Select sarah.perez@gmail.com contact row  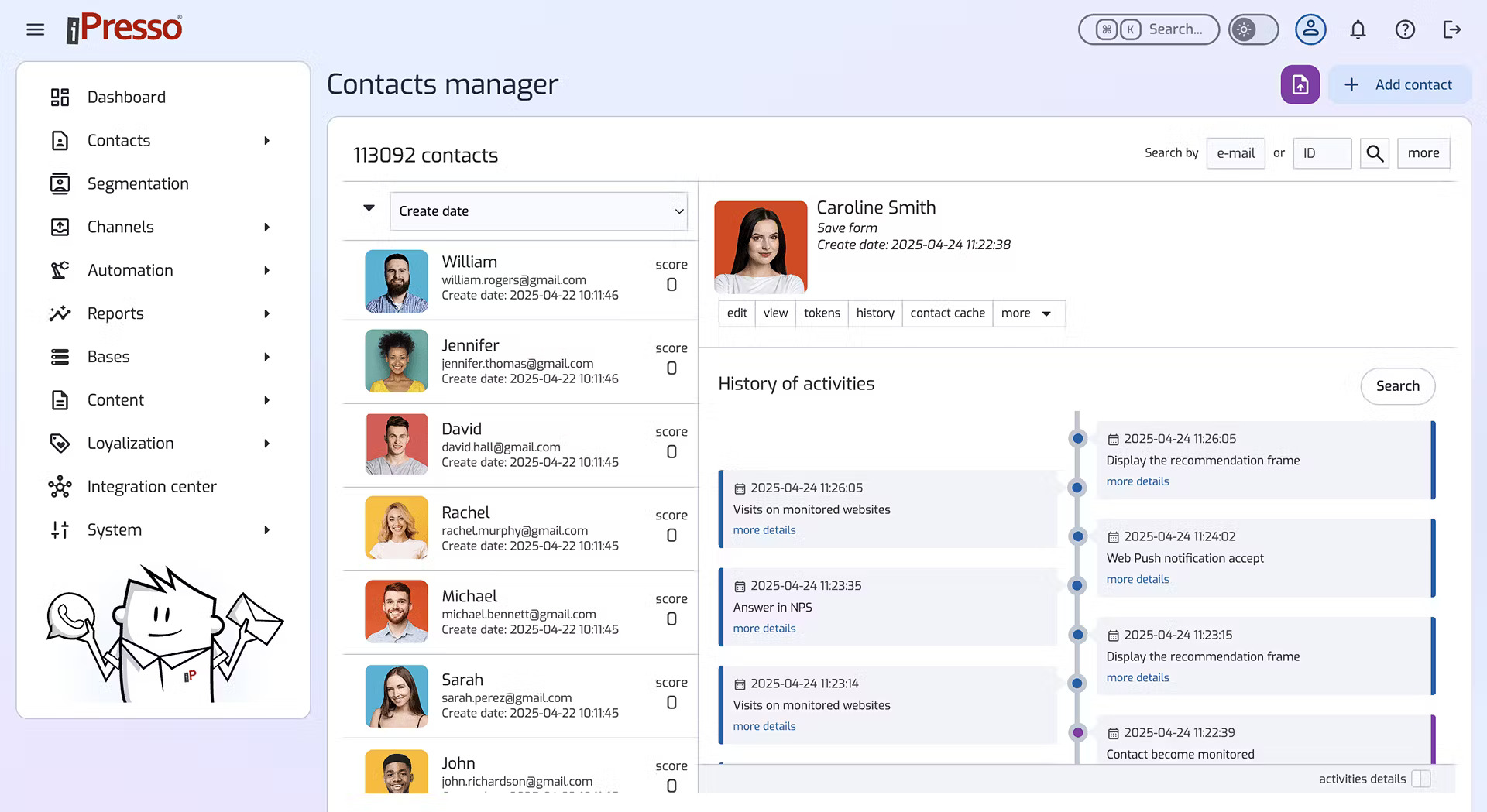click(520, 697)
